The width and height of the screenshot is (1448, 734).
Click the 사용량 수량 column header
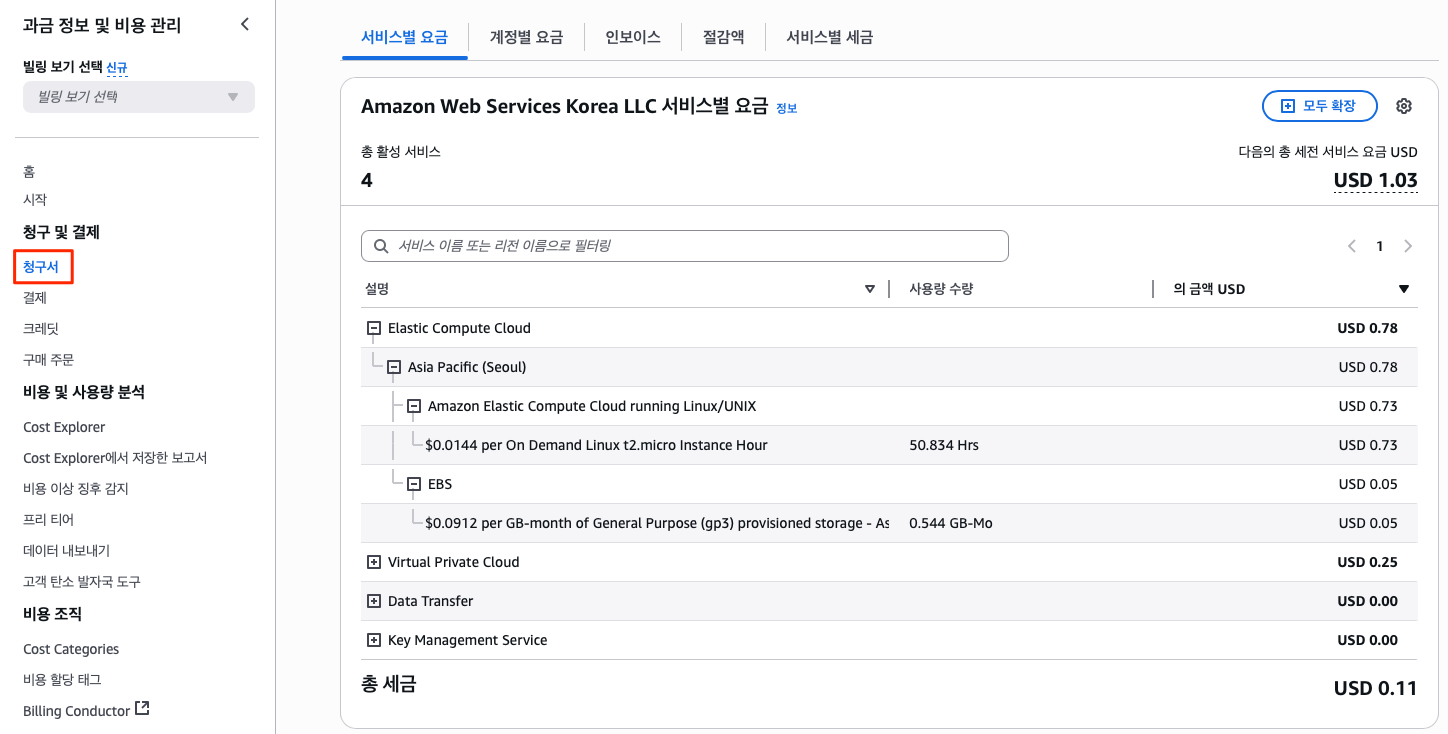pyautogui.click(x=940, y=289)
